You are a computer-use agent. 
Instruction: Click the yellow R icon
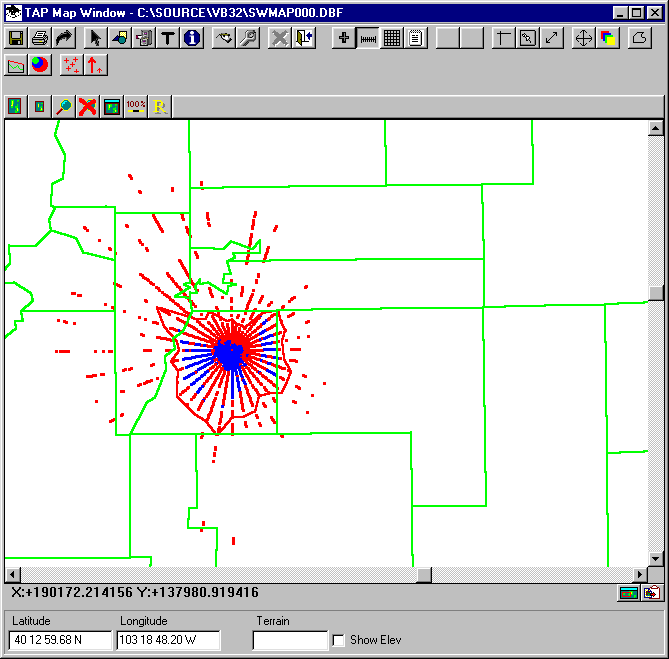pos(160,106)
